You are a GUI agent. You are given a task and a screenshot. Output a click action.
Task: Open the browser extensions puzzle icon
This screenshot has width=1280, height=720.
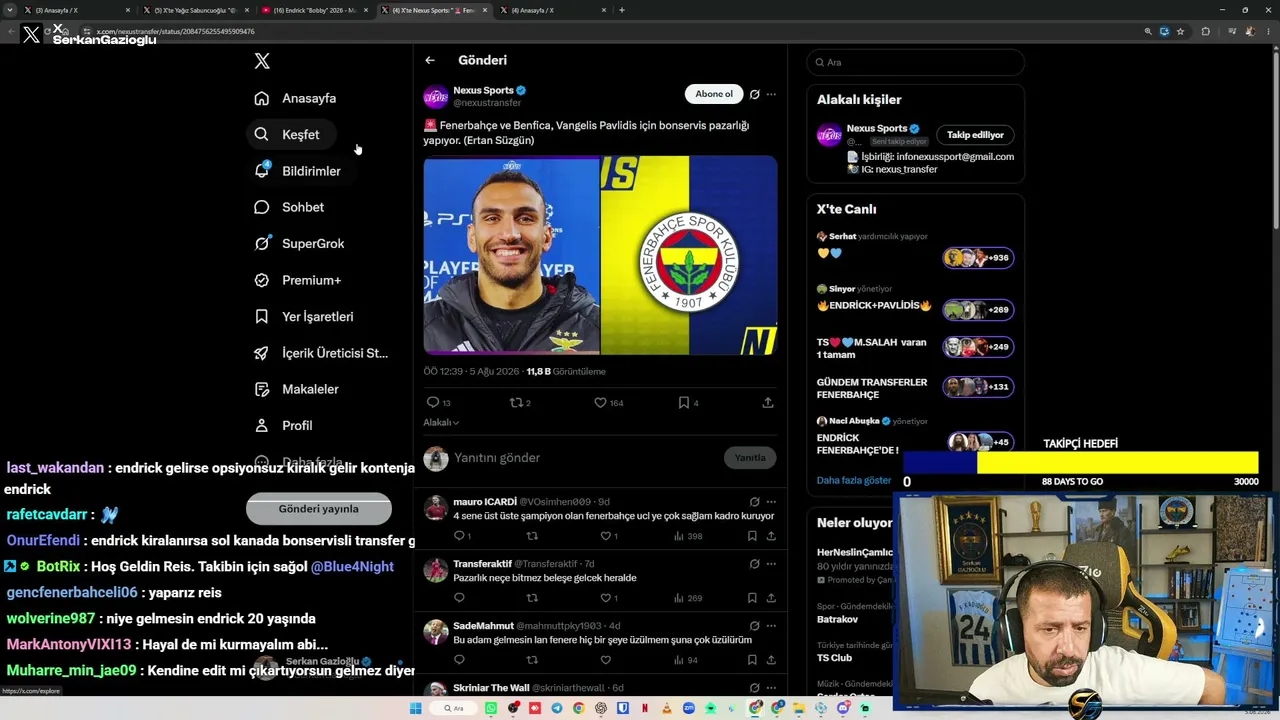click(x=1205, y=31)
